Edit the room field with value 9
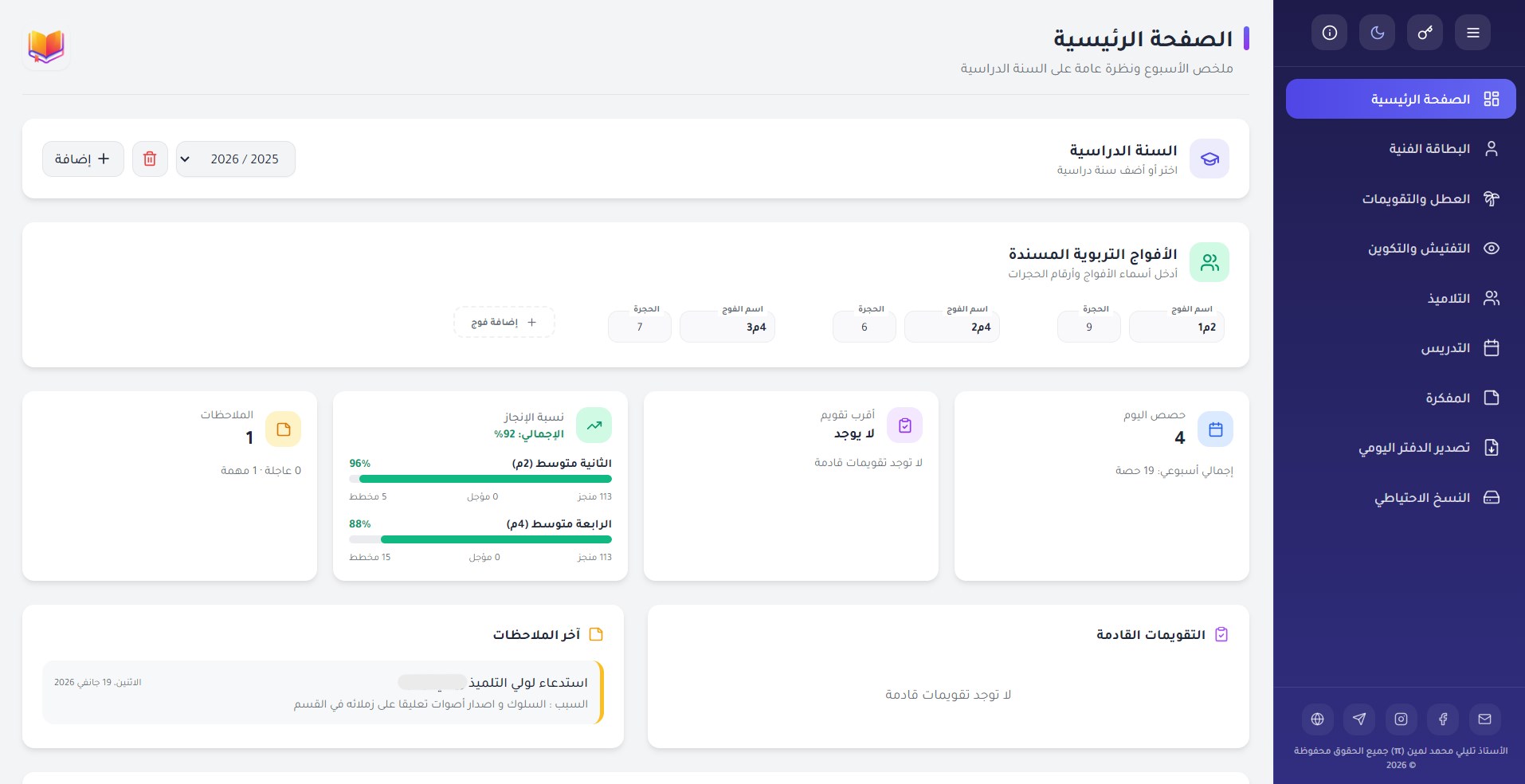The image size is (1525, 784). pos(1089,327)
